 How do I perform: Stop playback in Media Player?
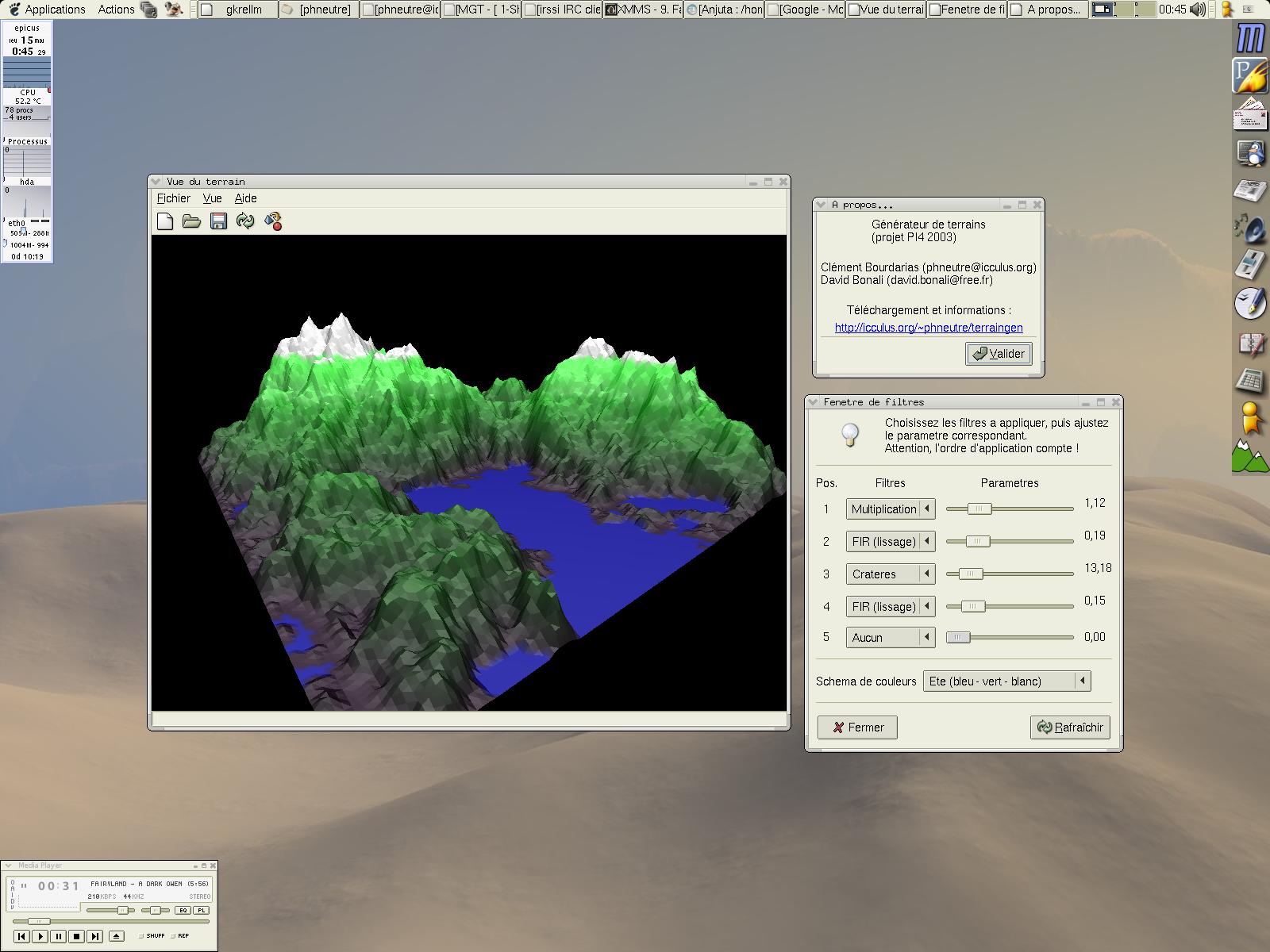pyautogui.click(x=76, y=936)
